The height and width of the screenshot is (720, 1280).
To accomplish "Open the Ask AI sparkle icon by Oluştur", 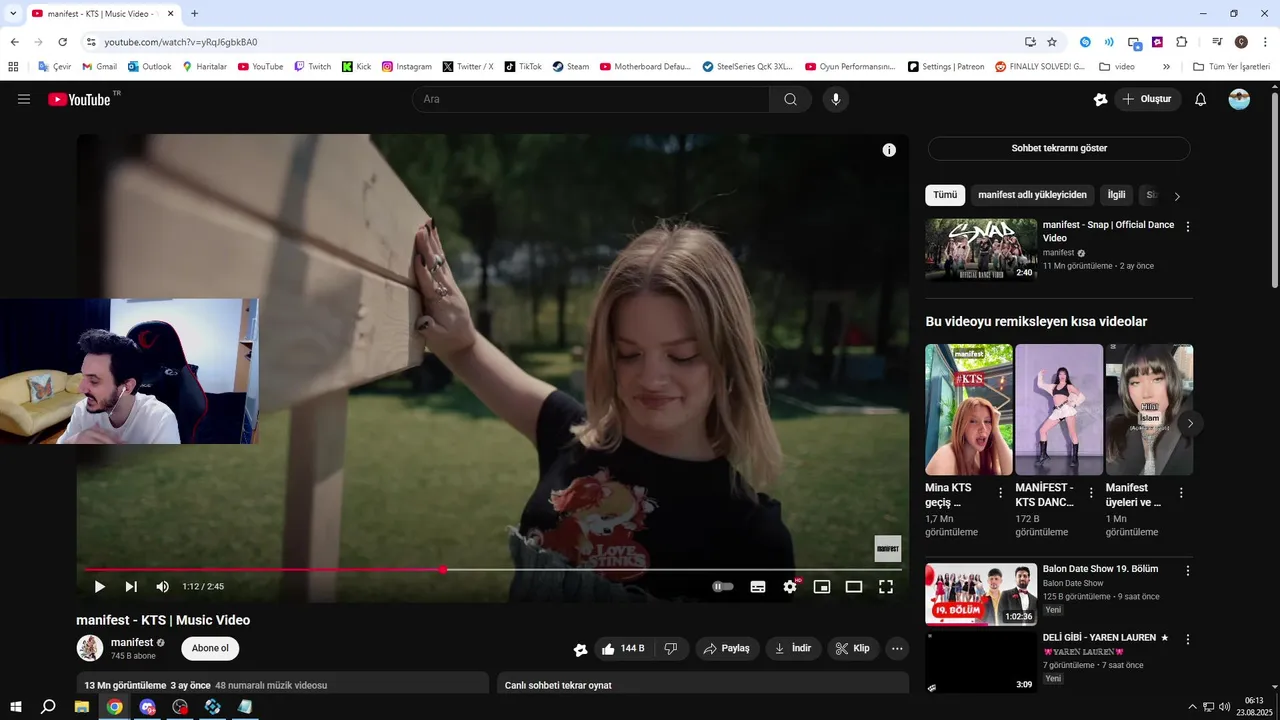I will point(1100,99).
